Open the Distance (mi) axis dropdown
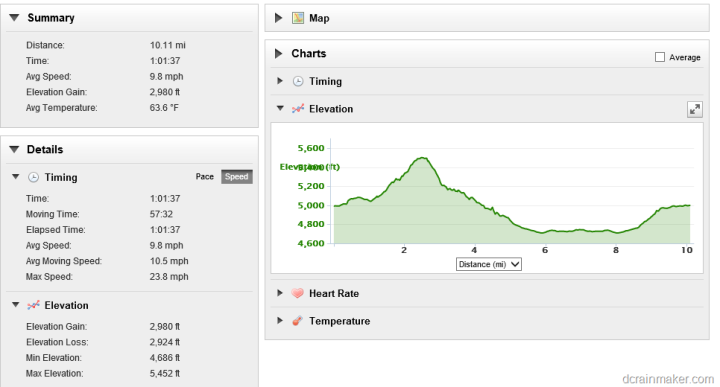Screen dimensions: 720x387 [x=489, y=264]
